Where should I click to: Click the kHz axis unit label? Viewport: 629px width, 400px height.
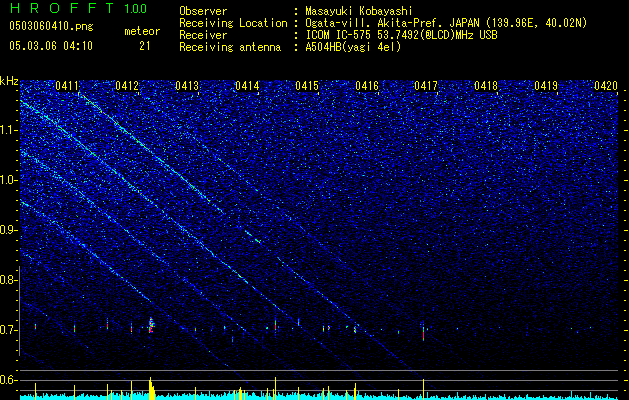coord(9,81)
